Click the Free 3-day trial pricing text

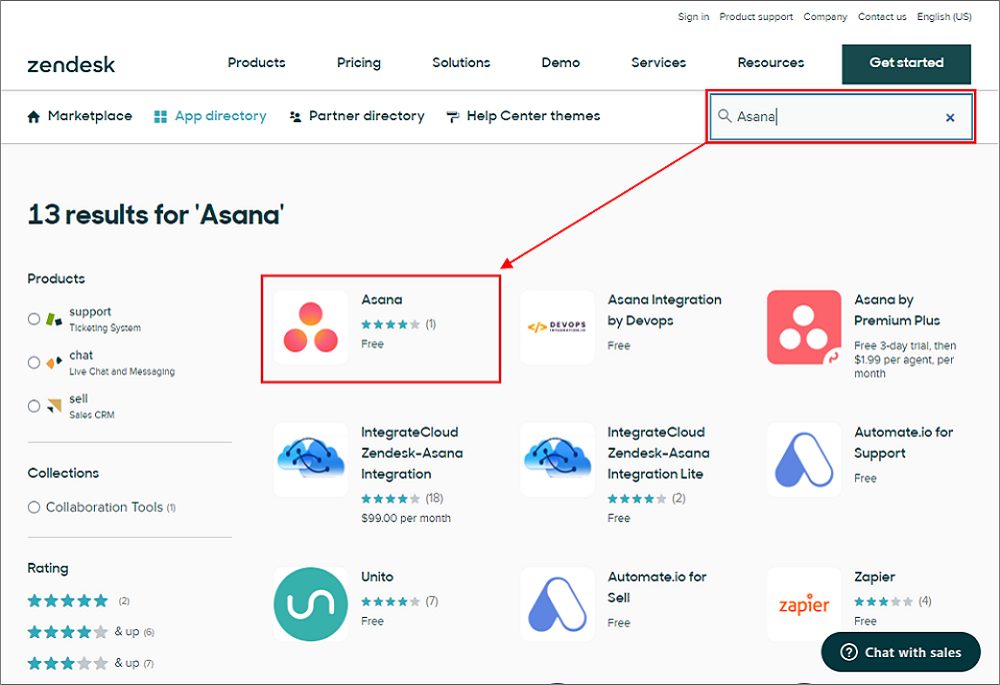click(x=905, y=360)
